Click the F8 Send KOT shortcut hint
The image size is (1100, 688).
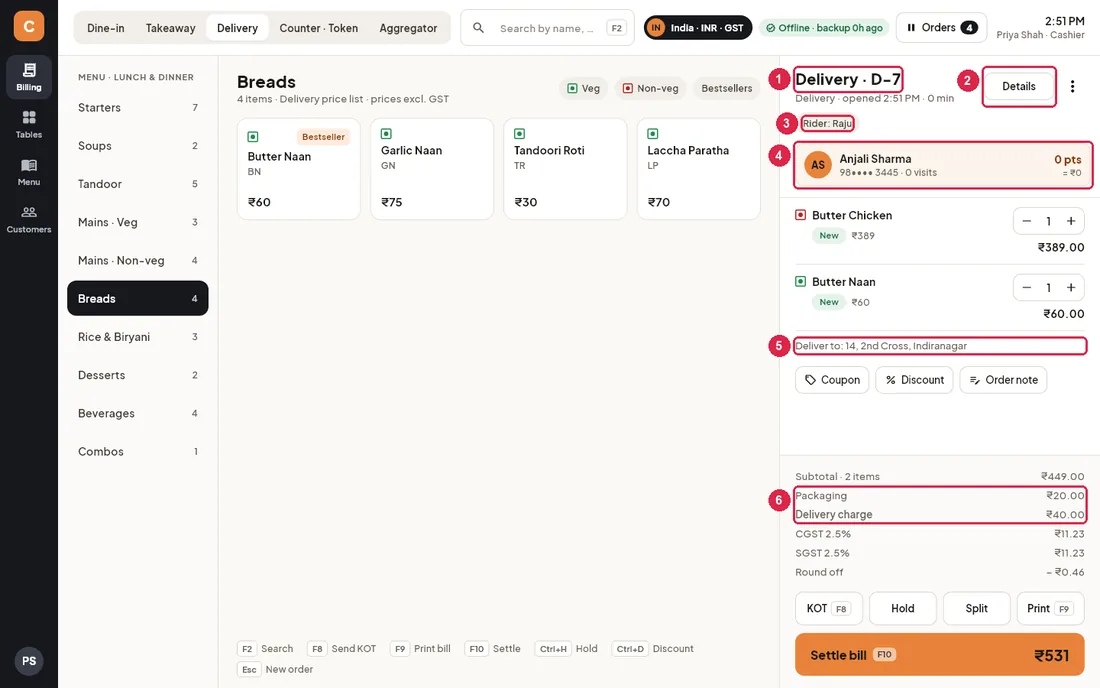(341, 649)
